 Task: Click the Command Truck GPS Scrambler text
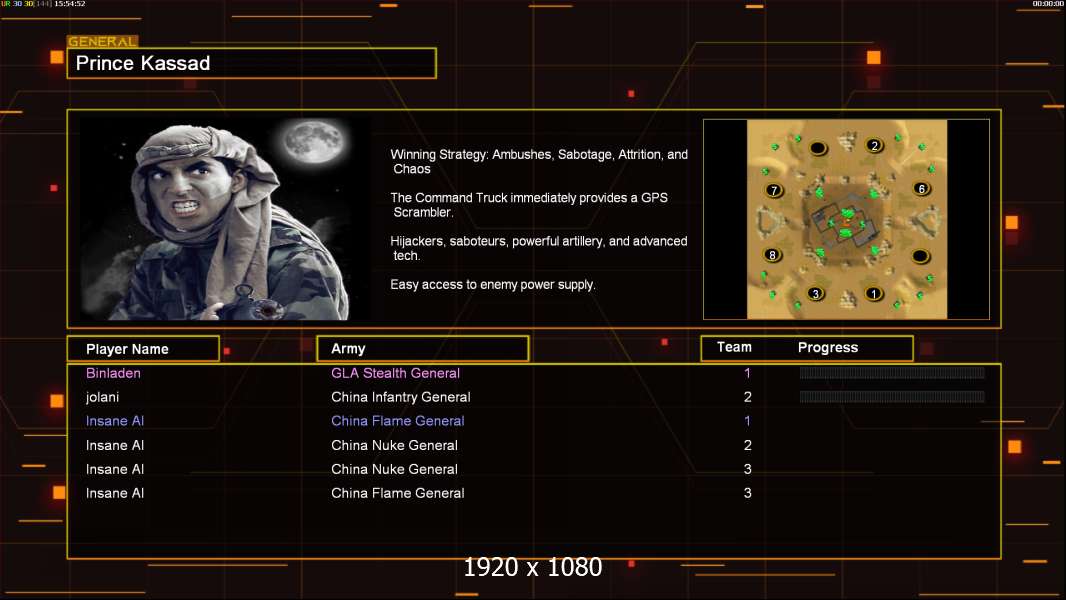(x=529, y=205)
